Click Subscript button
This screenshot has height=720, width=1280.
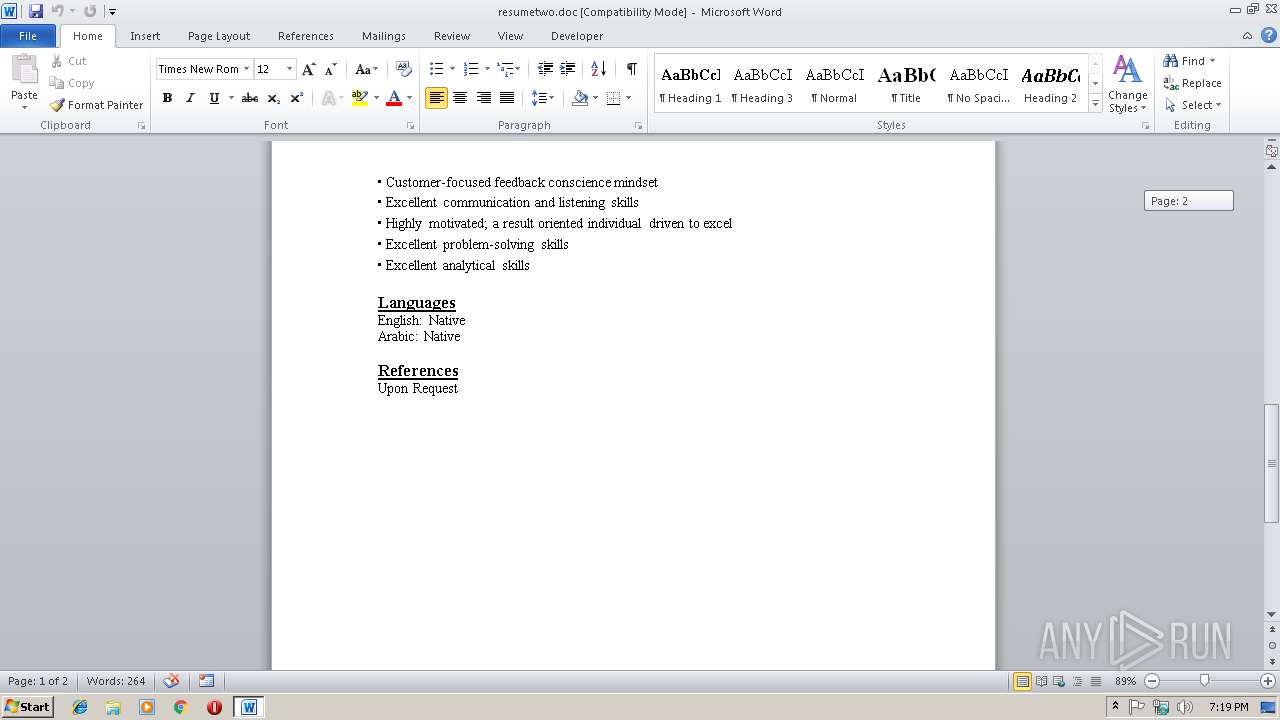[x=273, y=98]
